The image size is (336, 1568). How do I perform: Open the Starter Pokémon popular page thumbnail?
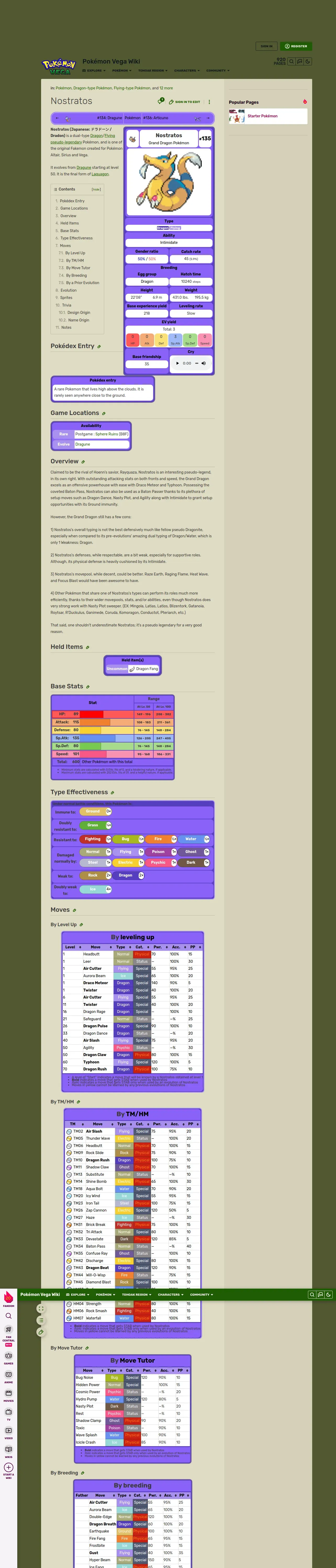[237, 116]
